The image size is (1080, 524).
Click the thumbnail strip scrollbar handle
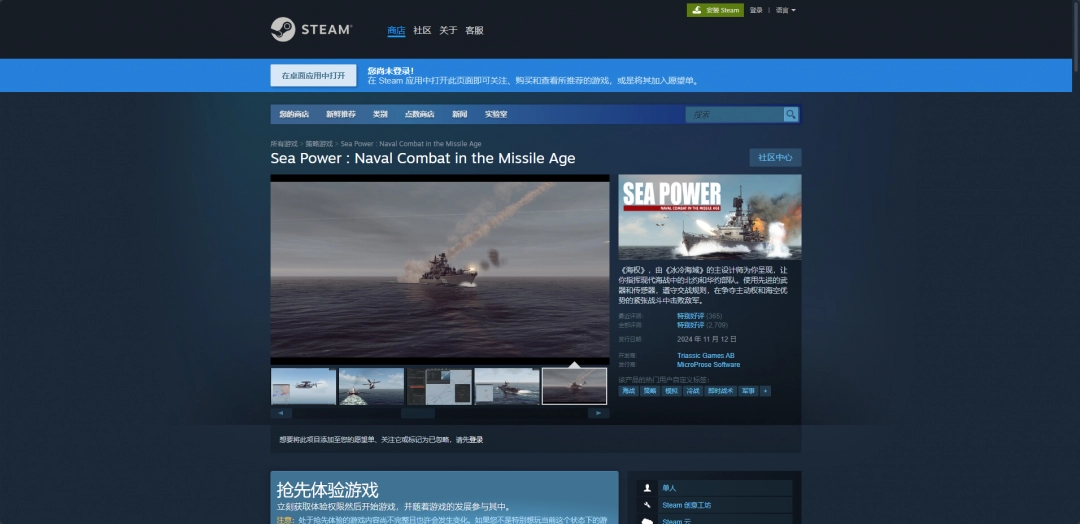418,413
